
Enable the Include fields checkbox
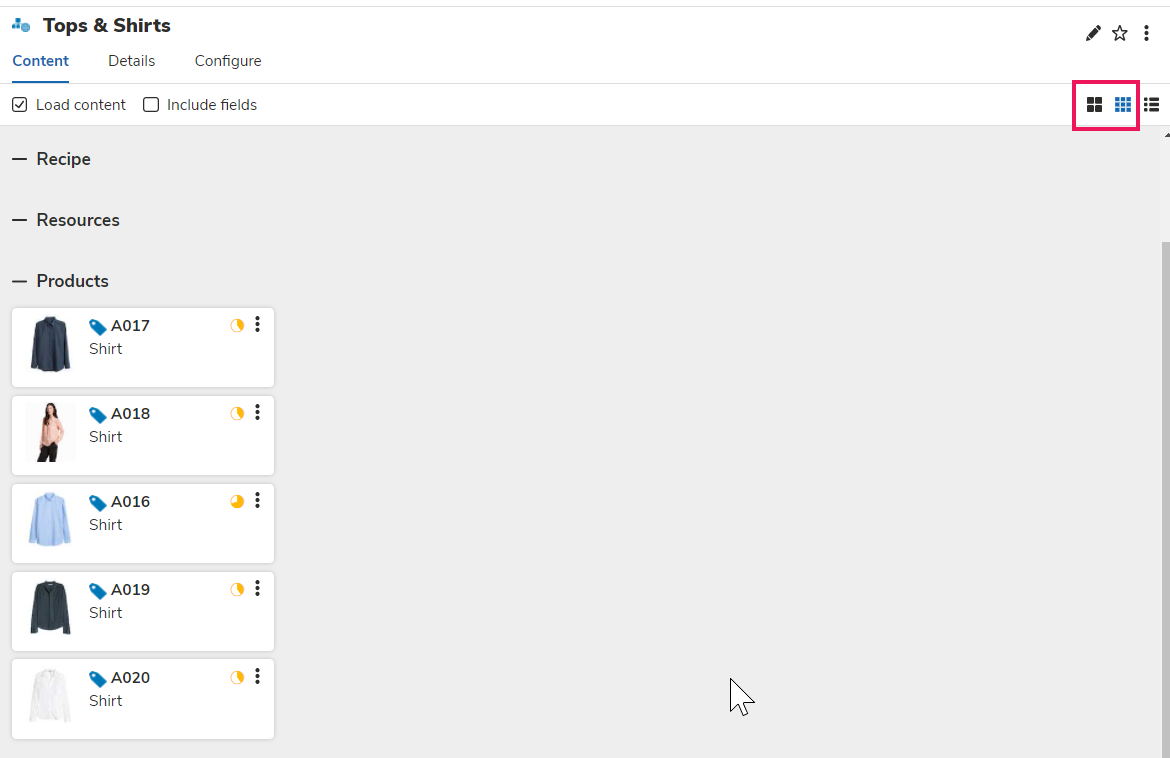pyautogui.click(x=151, y=104)
